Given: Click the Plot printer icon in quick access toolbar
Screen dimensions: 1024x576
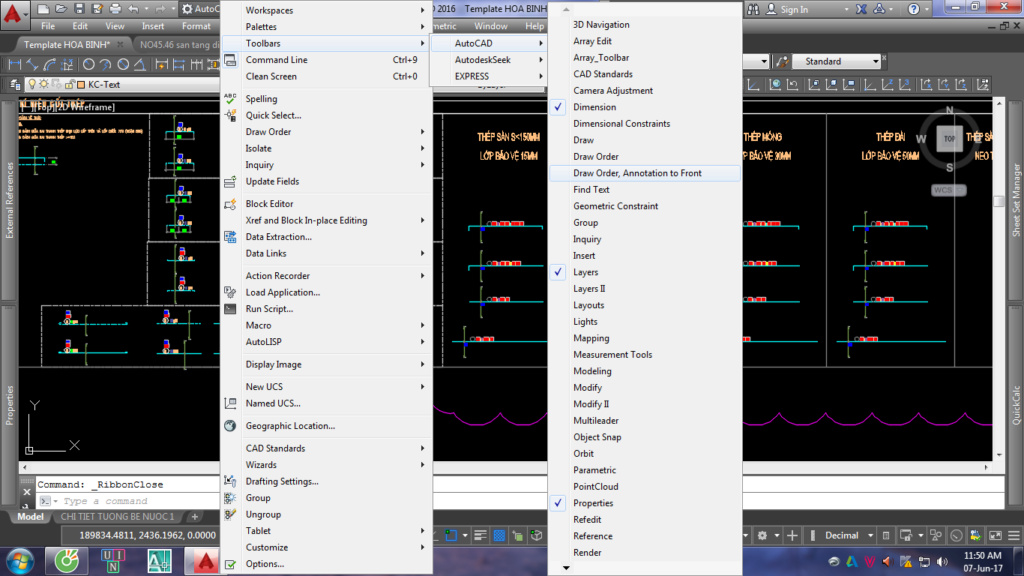Looking at the screenshot, I should coord(115,9).
